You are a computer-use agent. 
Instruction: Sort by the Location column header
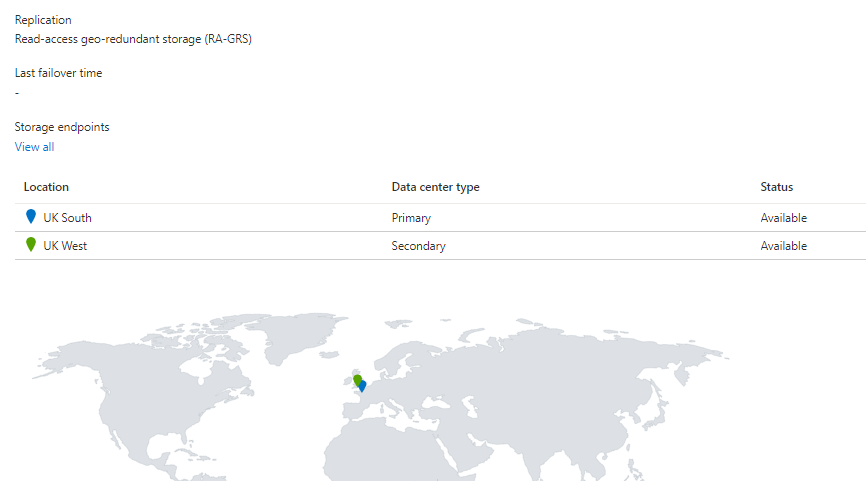click(46, 187)
